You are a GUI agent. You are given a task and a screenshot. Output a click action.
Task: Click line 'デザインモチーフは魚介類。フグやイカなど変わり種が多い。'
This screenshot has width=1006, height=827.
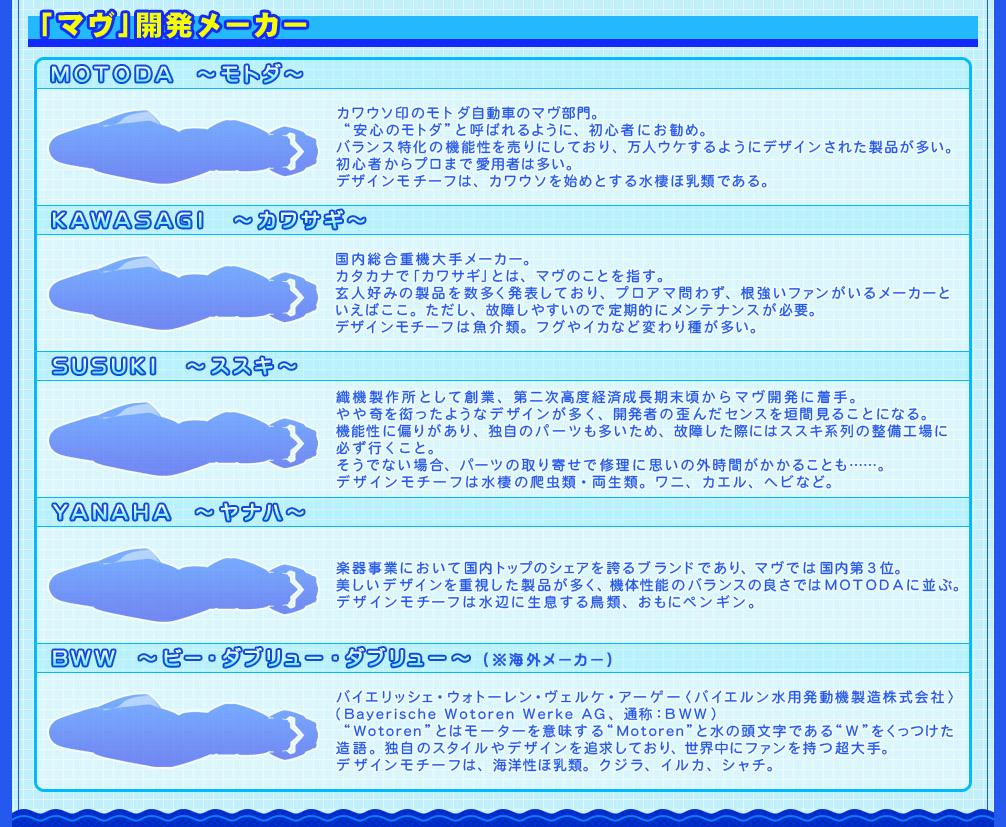click(548, 327)
